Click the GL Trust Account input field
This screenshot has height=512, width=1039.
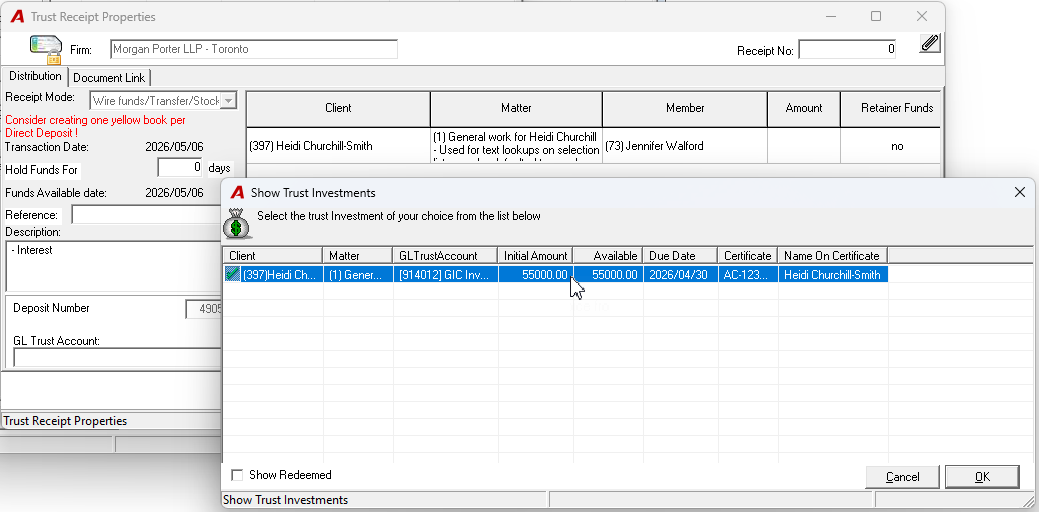pyautogui.click(x=117, y=358)
